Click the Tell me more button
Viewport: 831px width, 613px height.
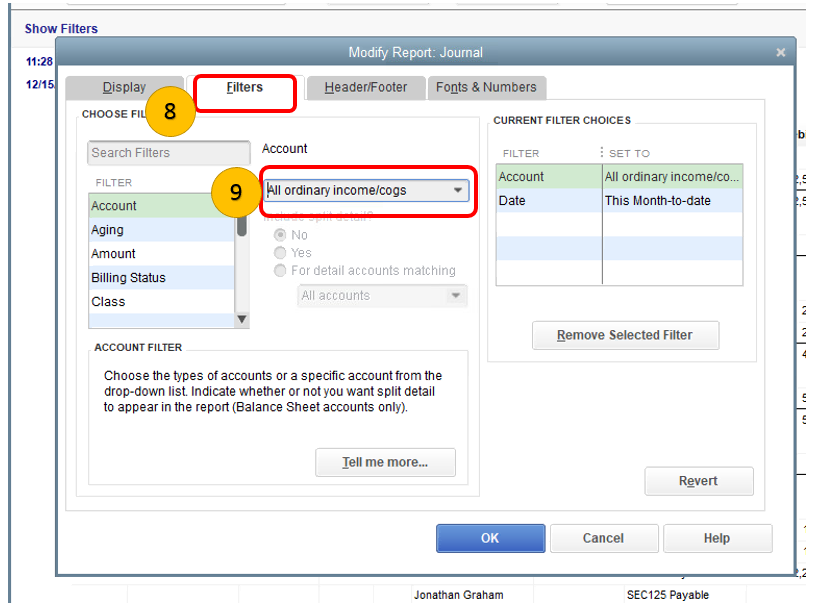tap(385, 462)
